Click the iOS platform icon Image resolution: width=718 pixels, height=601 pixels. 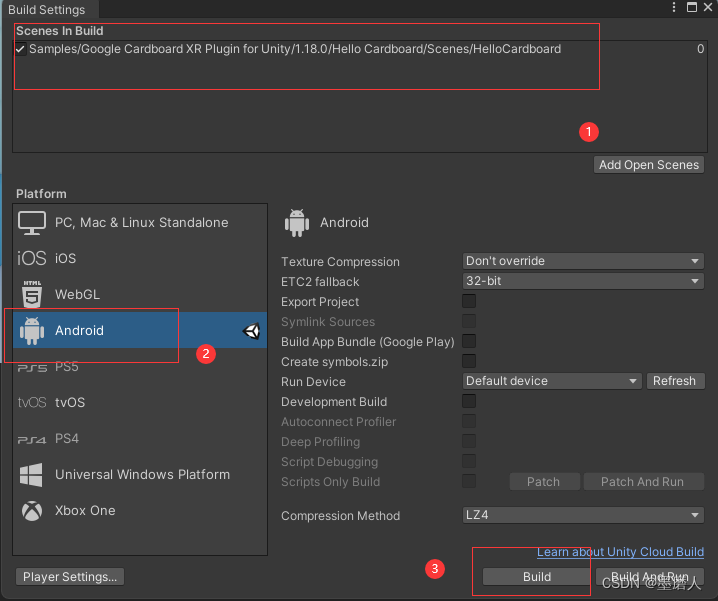pyautogui.click(x=32, y=258)
